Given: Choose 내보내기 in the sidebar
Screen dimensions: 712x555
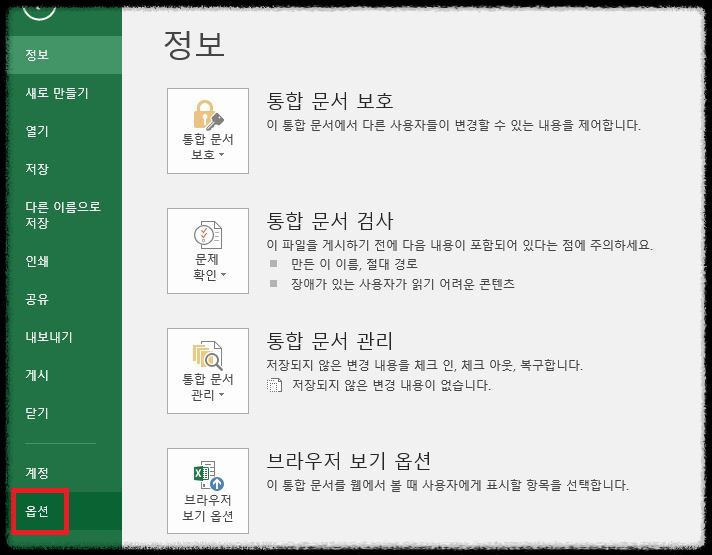Looking at the screenshot, I should click(x=64, y=337).
